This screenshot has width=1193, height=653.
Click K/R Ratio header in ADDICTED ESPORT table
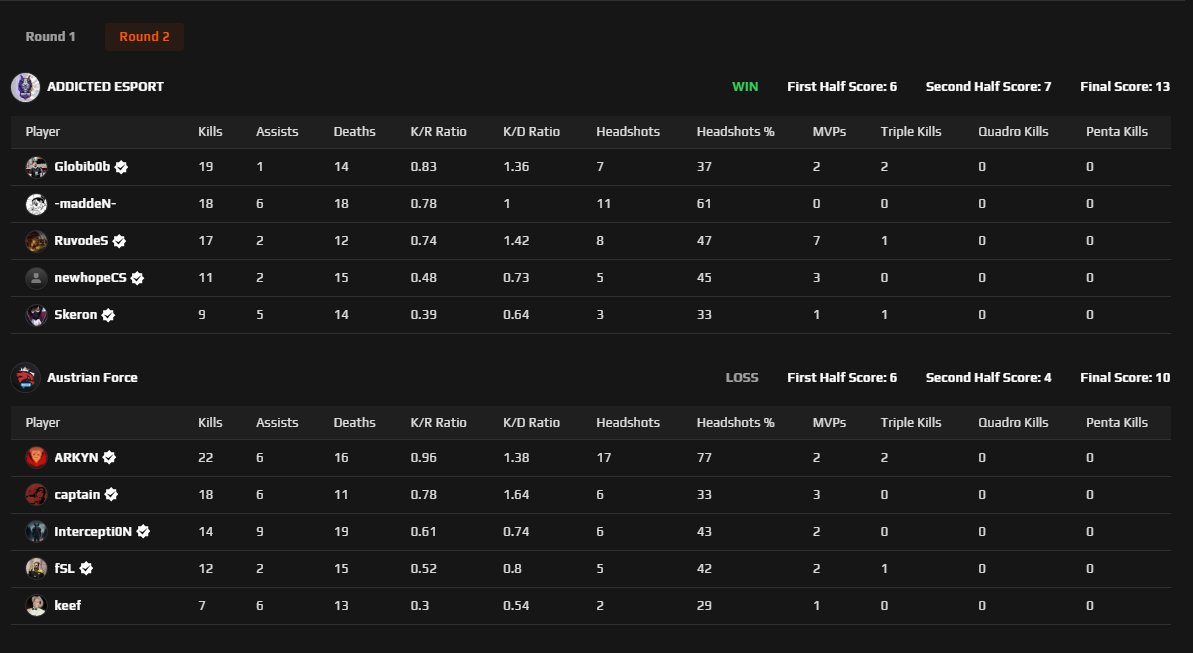tap(438, 132)
